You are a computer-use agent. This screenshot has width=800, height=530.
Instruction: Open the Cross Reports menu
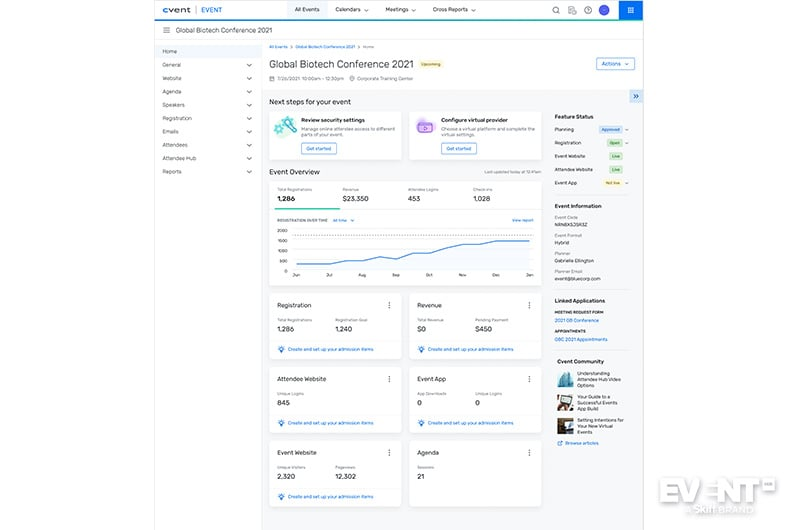[x=454, y=10]
